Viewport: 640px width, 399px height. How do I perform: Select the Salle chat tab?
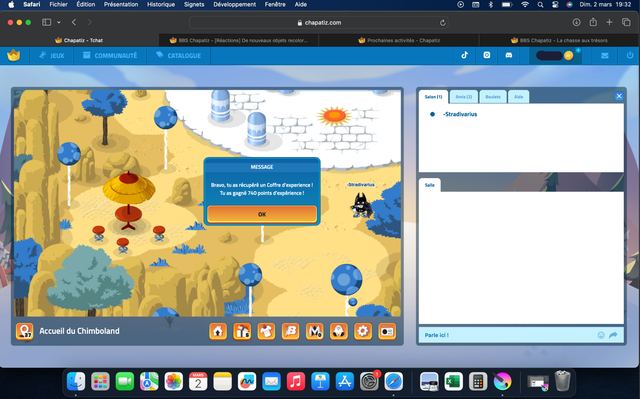pyautogui.click(x=429, y=185)
